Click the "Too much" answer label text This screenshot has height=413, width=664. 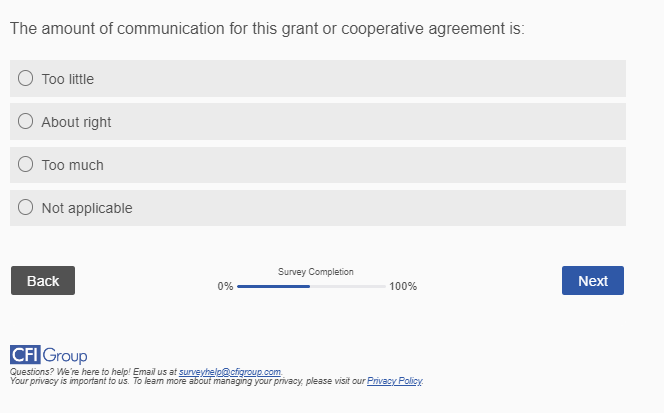(x=72, y=165)
